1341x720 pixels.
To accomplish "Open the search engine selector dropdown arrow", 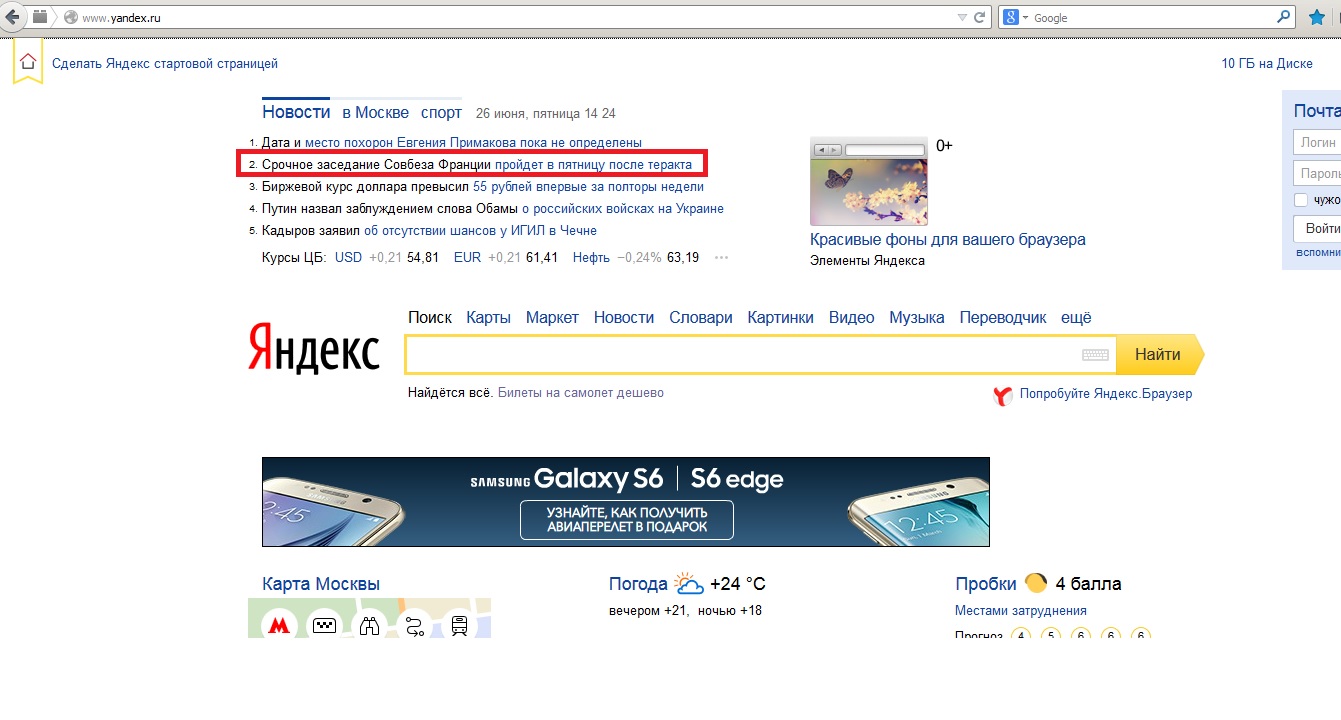I will (1025, 17).
